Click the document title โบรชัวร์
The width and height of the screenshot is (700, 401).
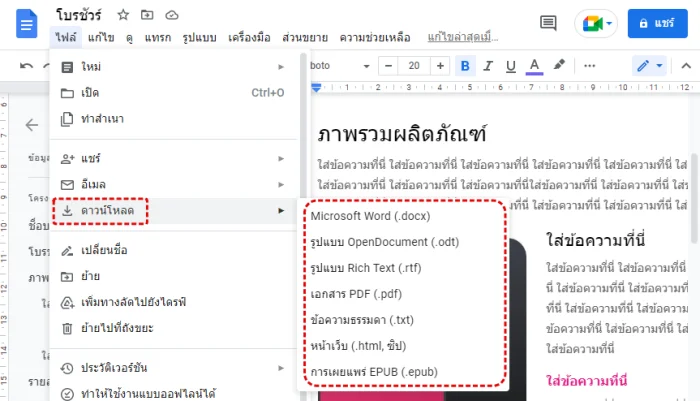click(x=79, y=15)
